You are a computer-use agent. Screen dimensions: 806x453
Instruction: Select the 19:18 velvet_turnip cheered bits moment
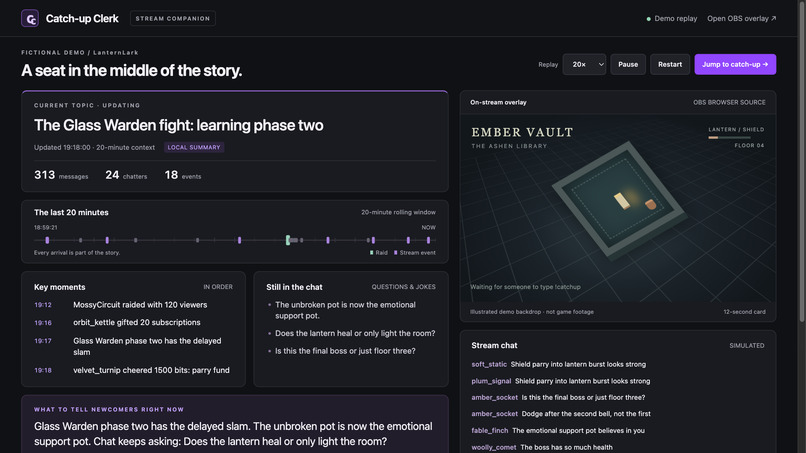133,370
